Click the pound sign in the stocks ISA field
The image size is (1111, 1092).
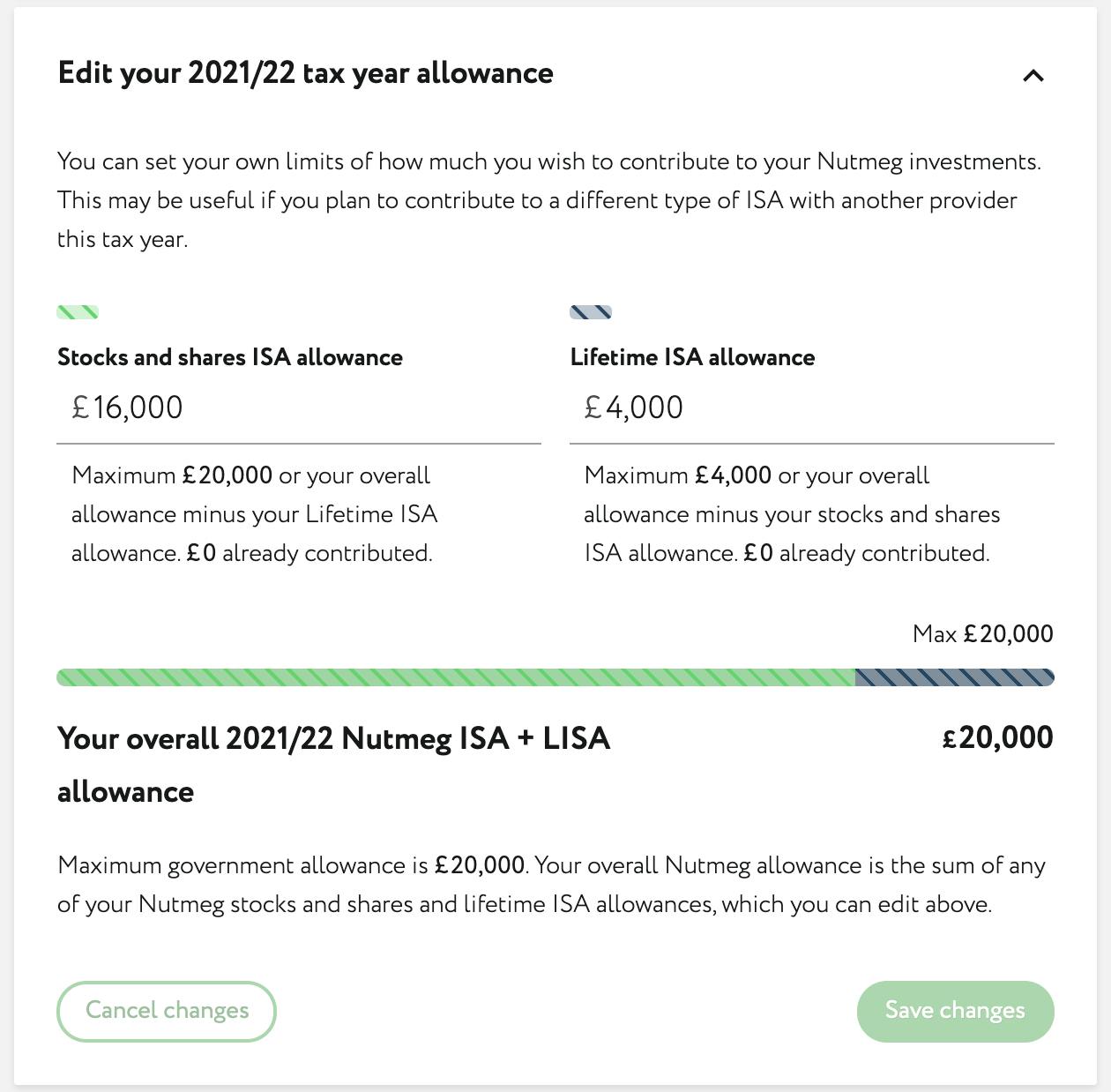tap(80, 408)
